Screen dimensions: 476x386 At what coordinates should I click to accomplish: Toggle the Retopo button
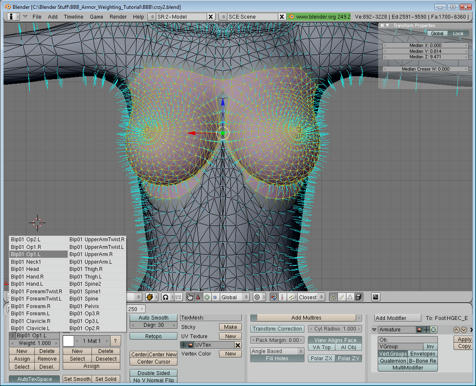153,336
